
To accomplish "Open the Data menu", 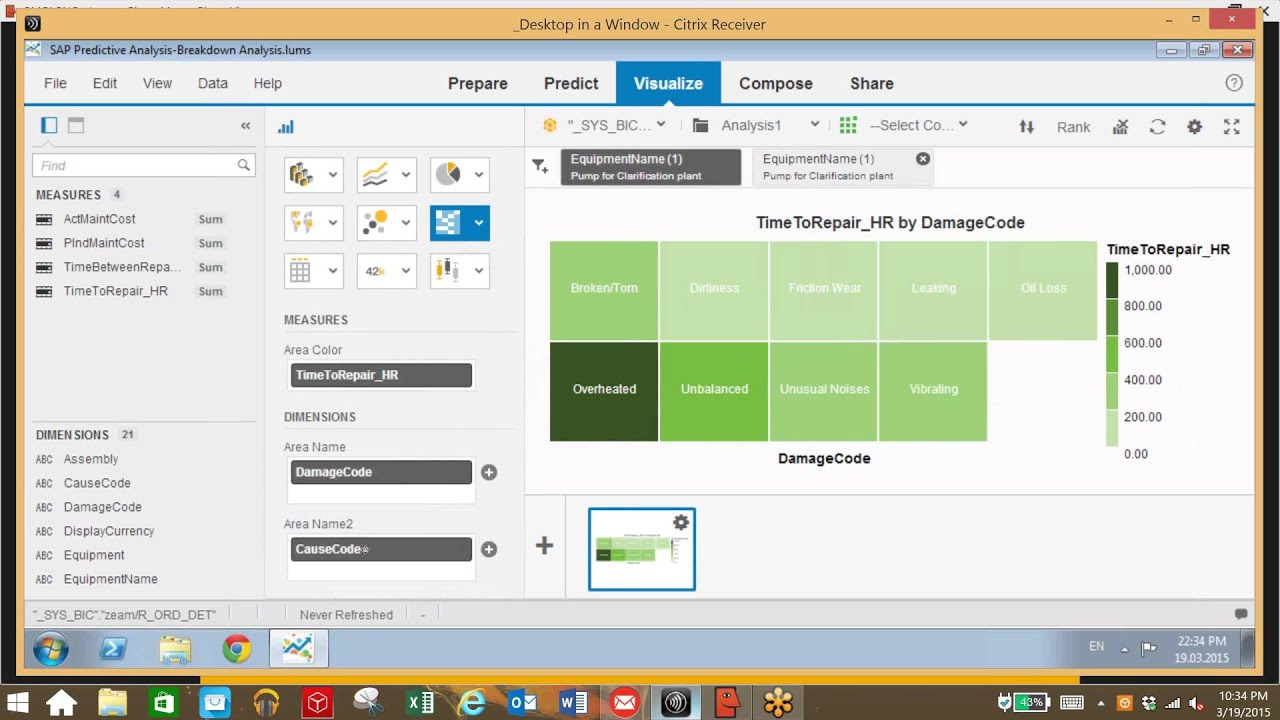I will (212, 84).
